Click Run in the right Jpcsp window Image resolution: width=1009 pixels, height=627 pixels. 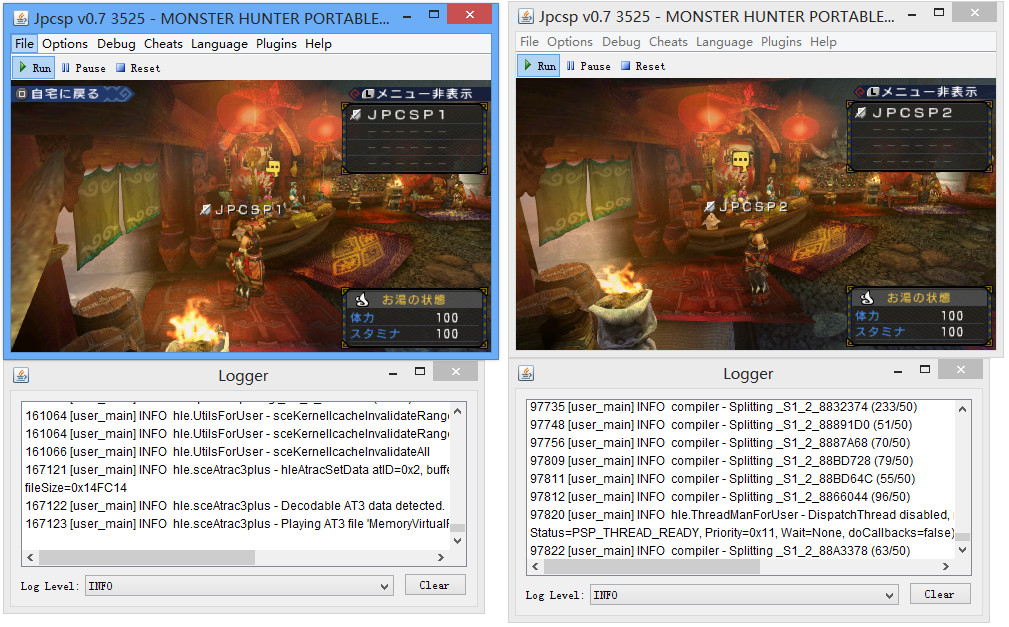pos(540,66)
